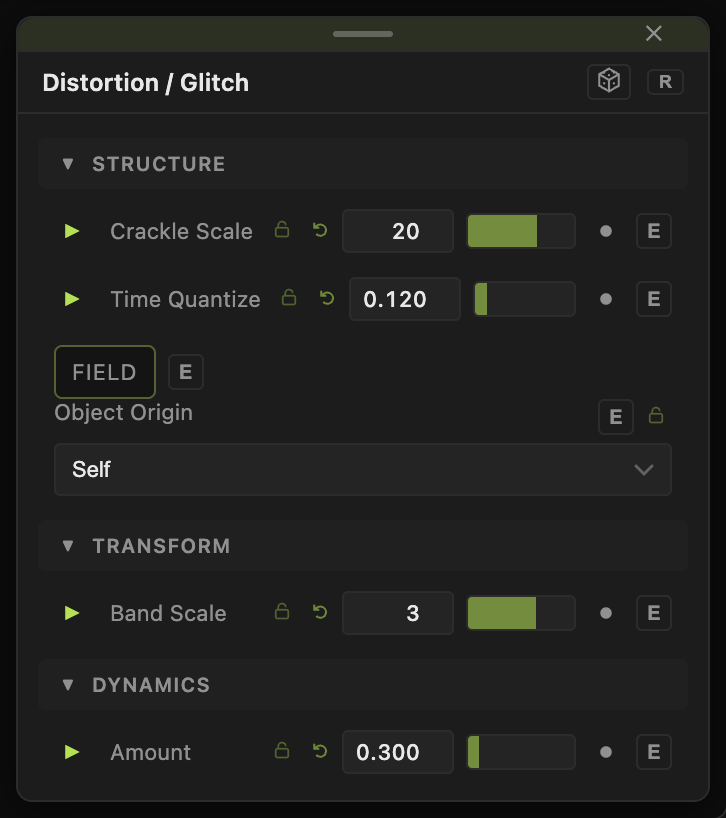Image resolution: width=726 pixels, height=818 pixels.
Task: Toggle the Time Quantize lock icon
Action: [x=289, y=298]
